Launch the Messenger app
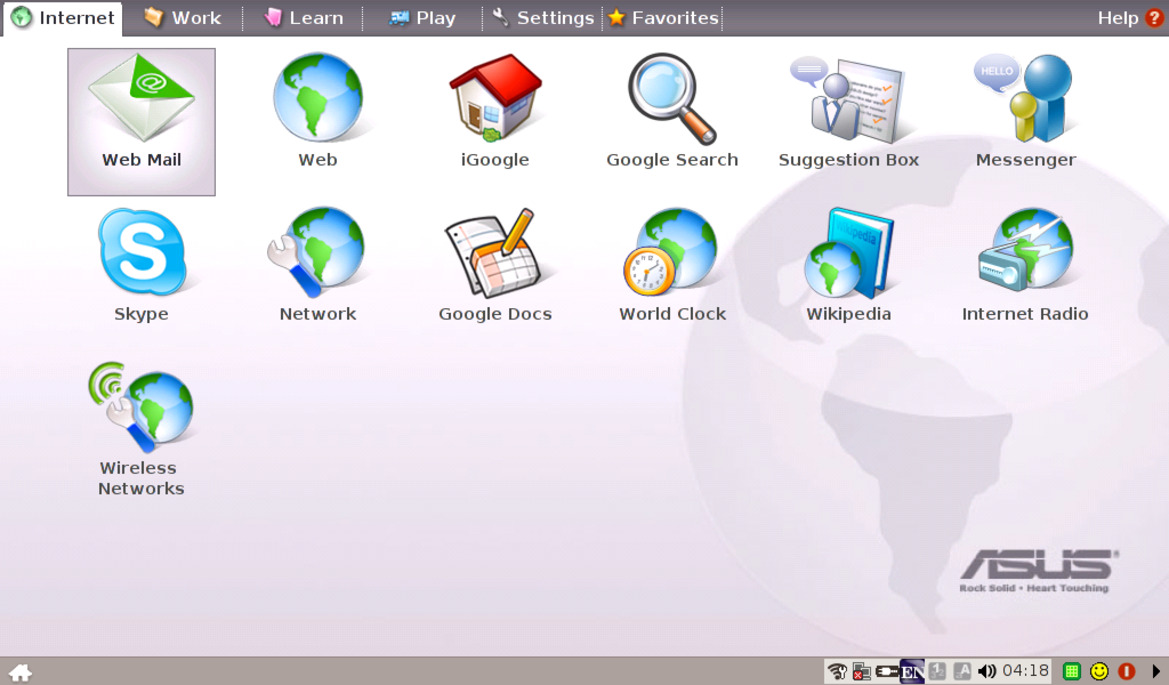 pyautogui.click(x=1026, y=110)
